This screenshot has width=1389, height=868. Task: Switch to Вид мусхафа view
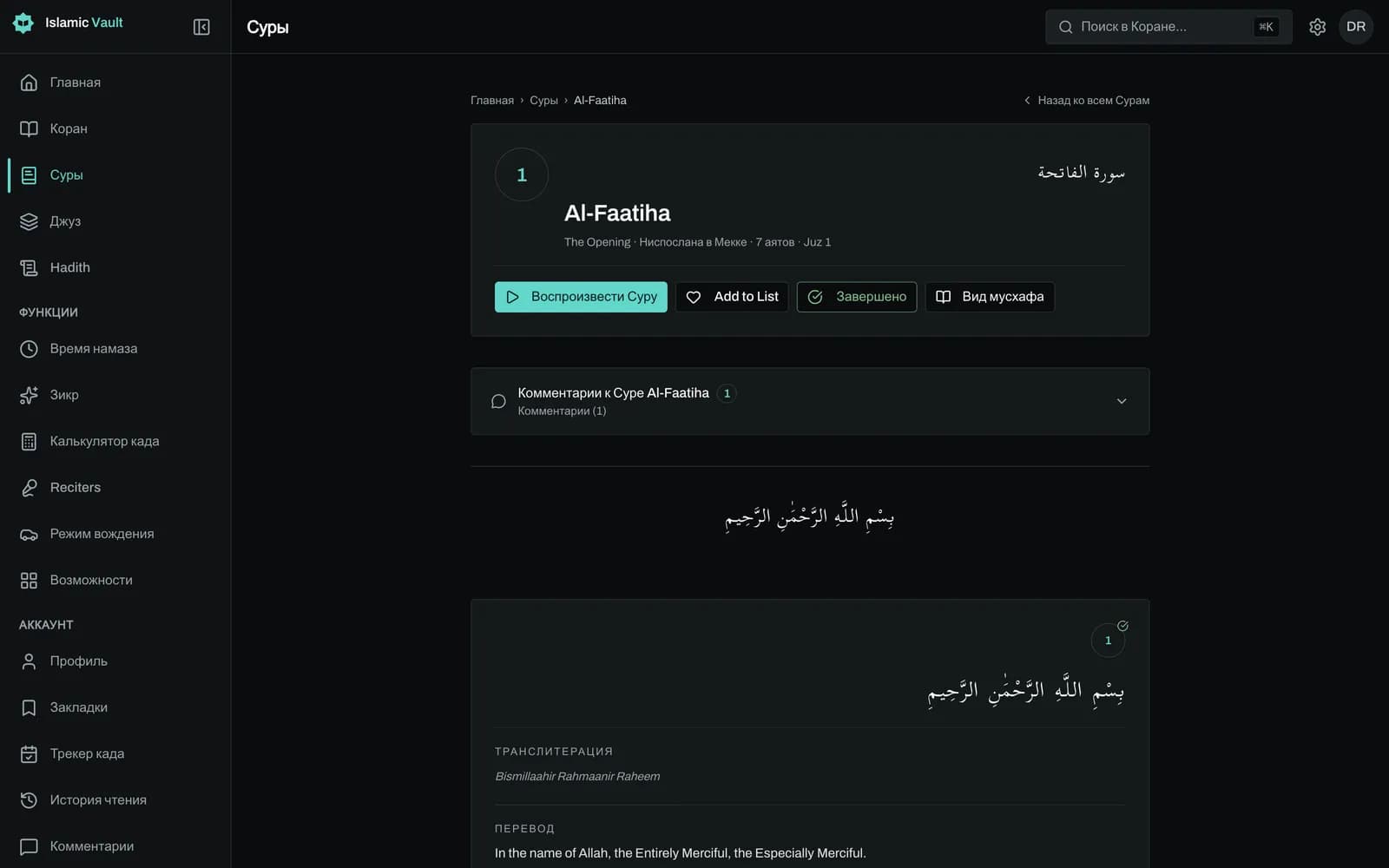[x=990, y=297]
